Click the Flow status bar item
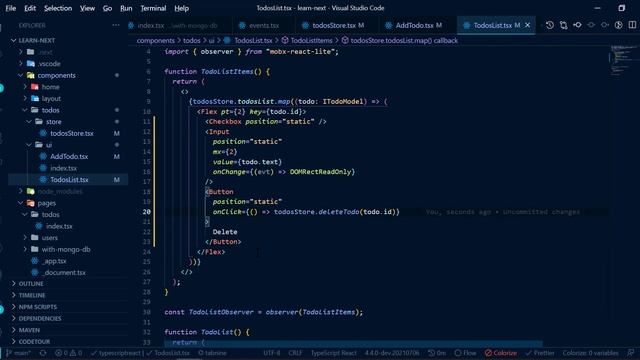 [x=465, y=353]
